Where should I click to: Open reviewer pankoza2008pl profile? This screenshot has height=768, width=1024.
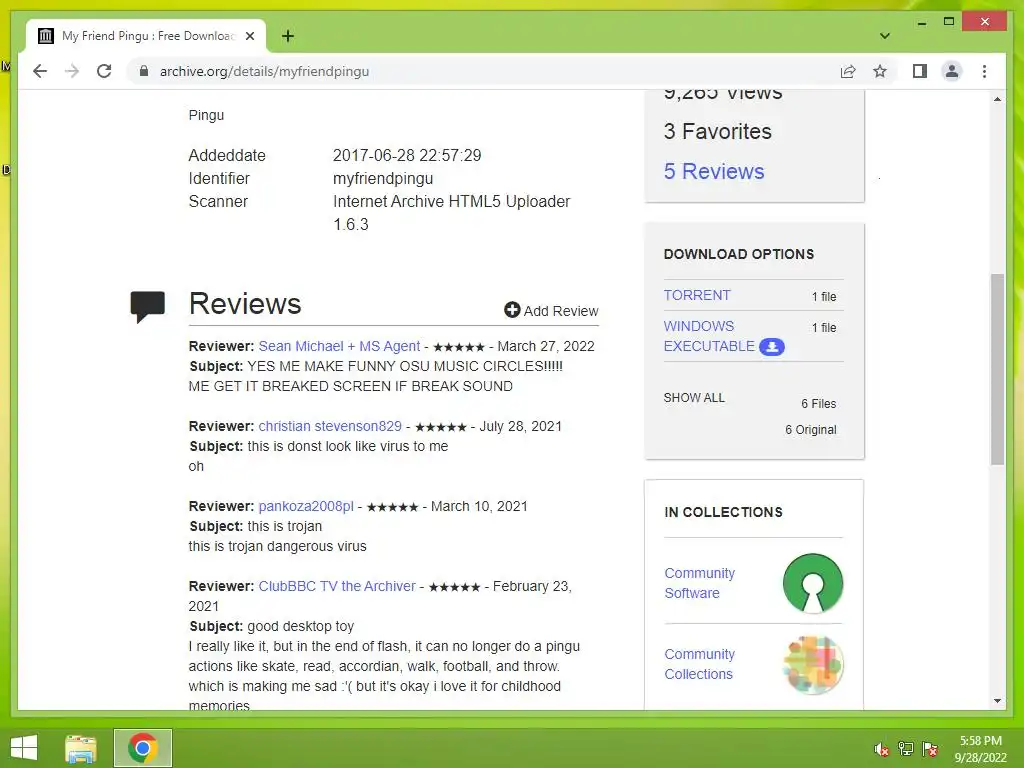point(306,506)
